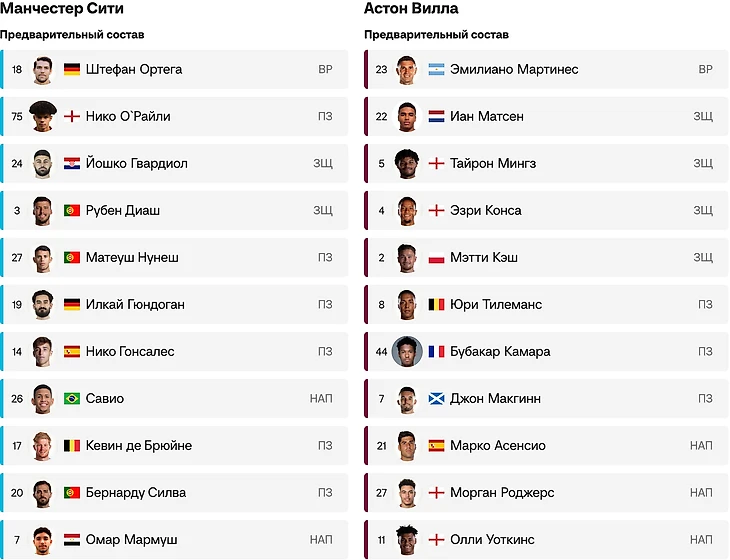The height and width of the screenshot is (560, 730).
Task: Click the Brazilian flag beside Савио
Action: pyautogui.click(x=72, y=399)
